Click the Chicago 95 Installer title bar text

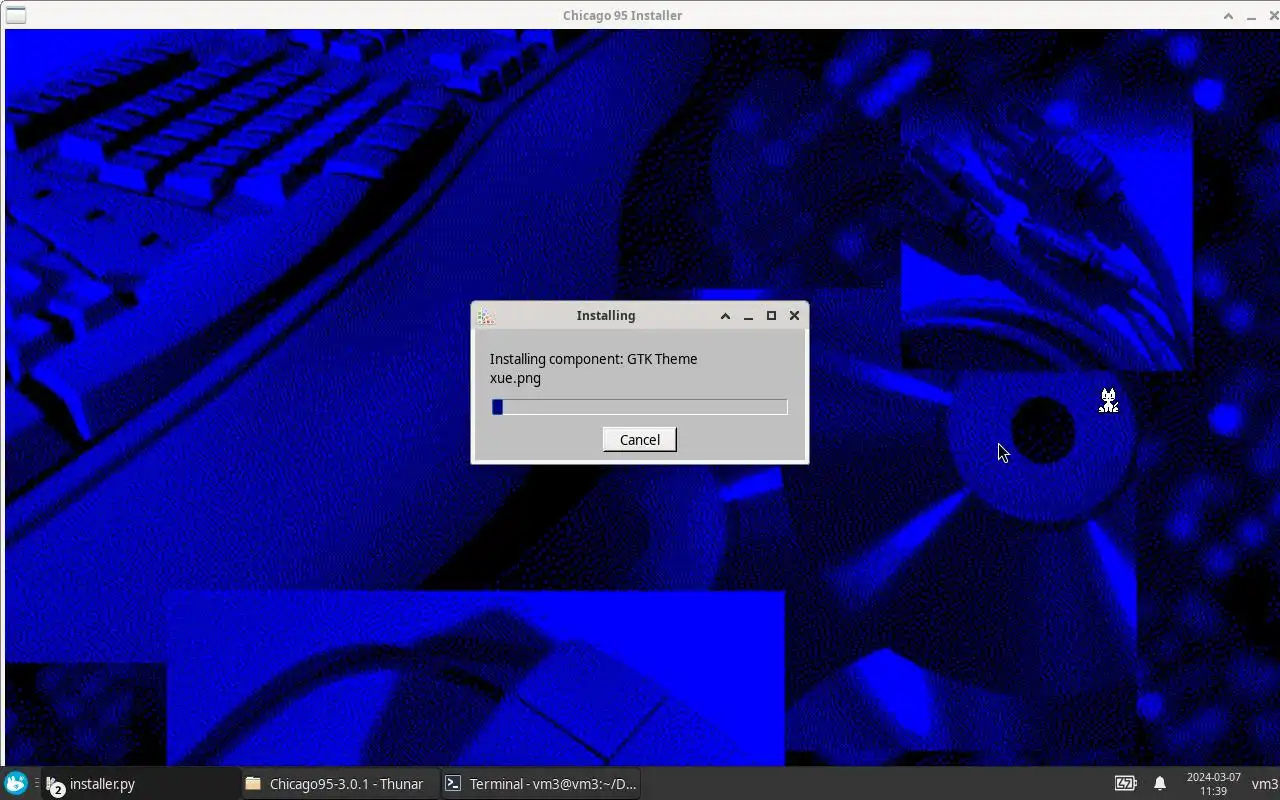[x=622, y=15]
